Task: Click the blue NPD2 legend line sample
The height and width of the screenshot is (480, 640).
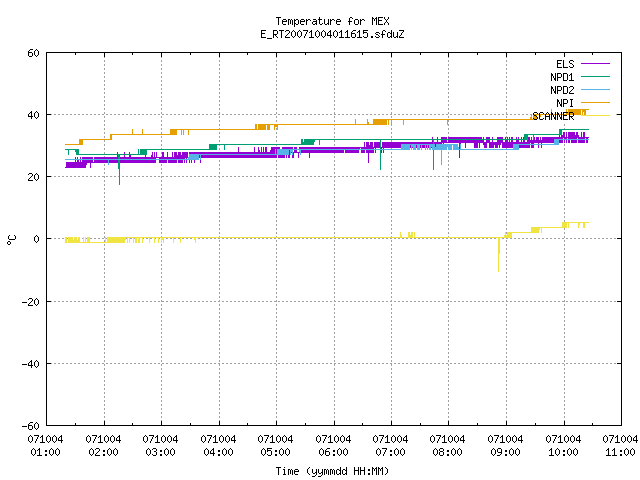Action: [595, 90]
